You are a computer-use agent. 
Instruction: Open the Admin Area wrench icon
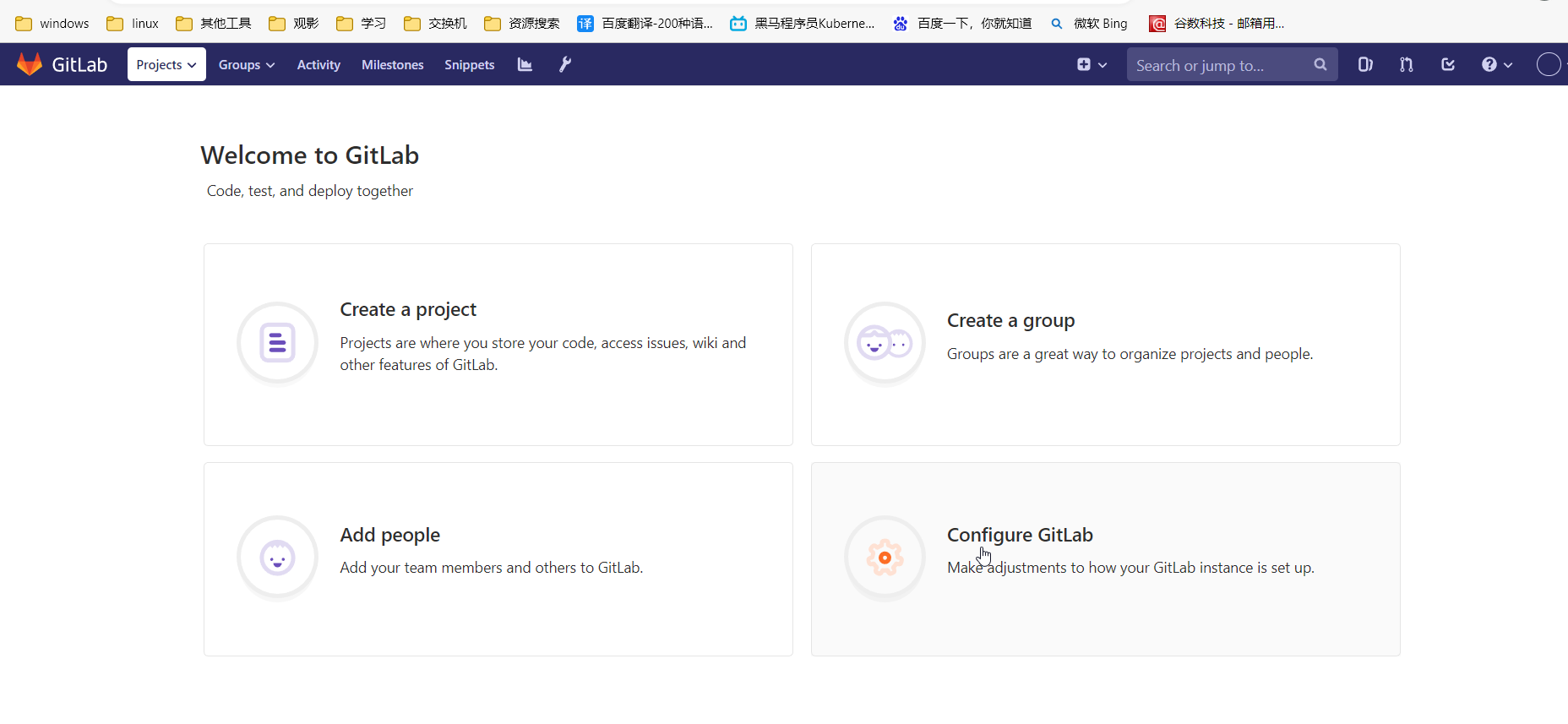coord(565,64)
